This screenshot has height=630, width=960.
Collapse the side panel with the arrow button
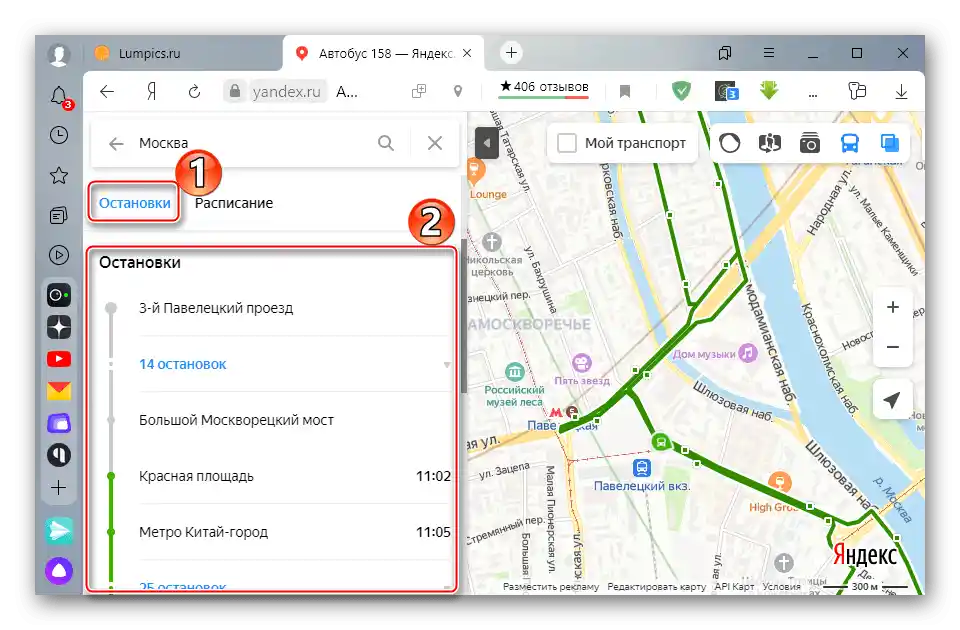487,143
